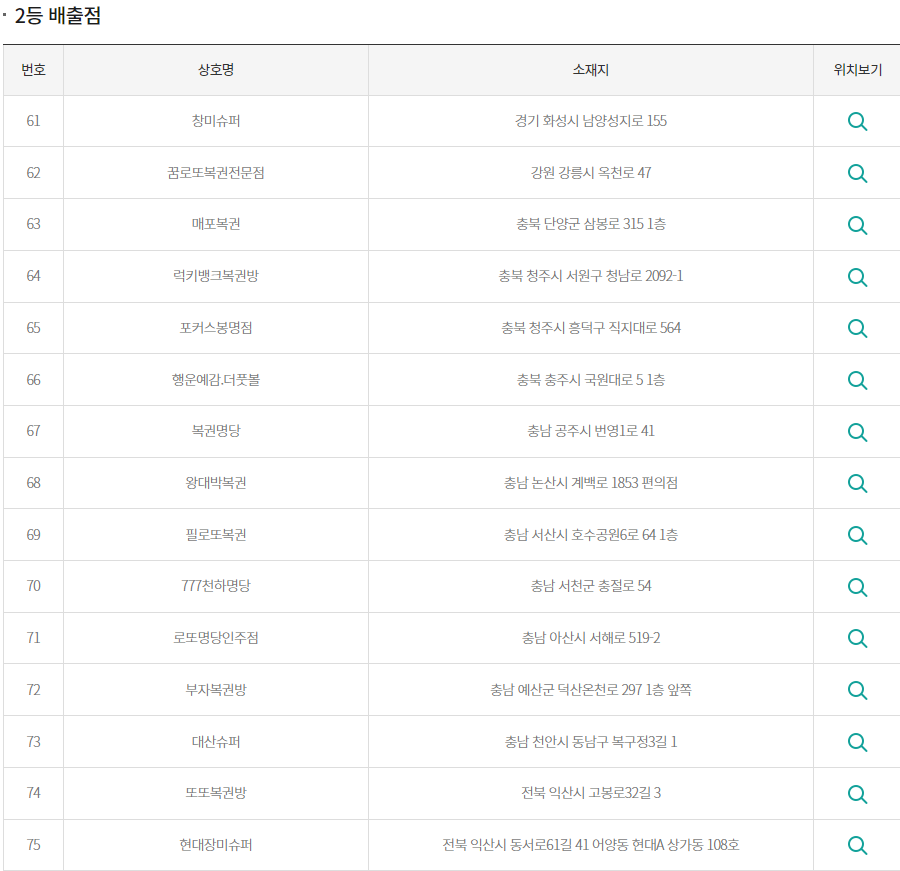Click location magnifier for 행운예감.더풋볼

point(857,380)
